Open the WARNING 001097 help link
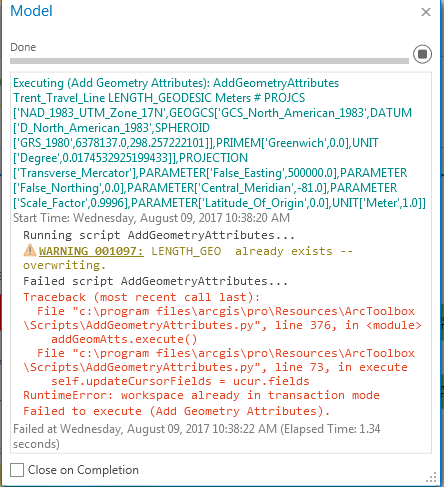444x487 pixels. click(91, 251)
